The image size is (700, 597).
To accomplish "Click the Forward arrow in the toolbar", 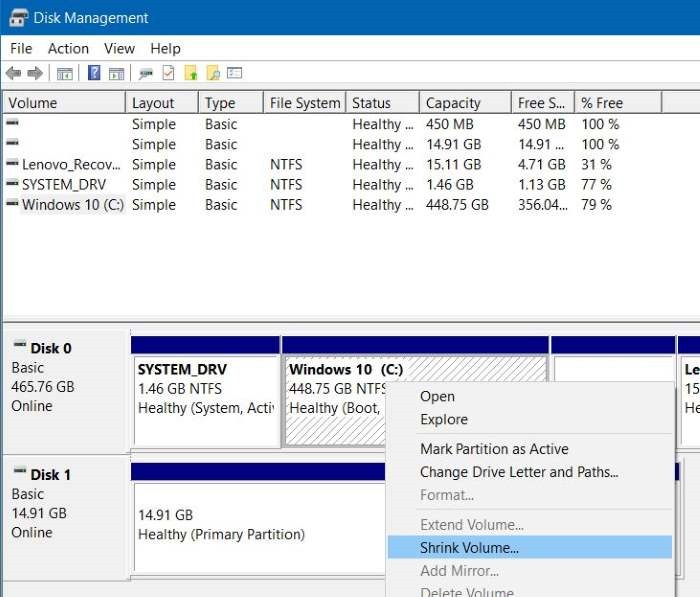I will click(35, 73).
